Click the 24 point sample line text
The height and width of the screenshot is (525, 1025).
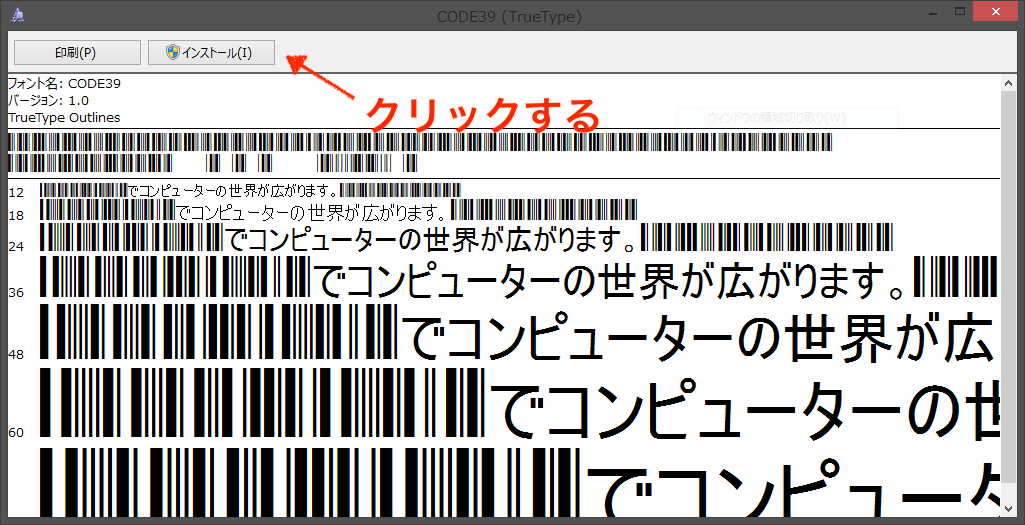point(431,240)
